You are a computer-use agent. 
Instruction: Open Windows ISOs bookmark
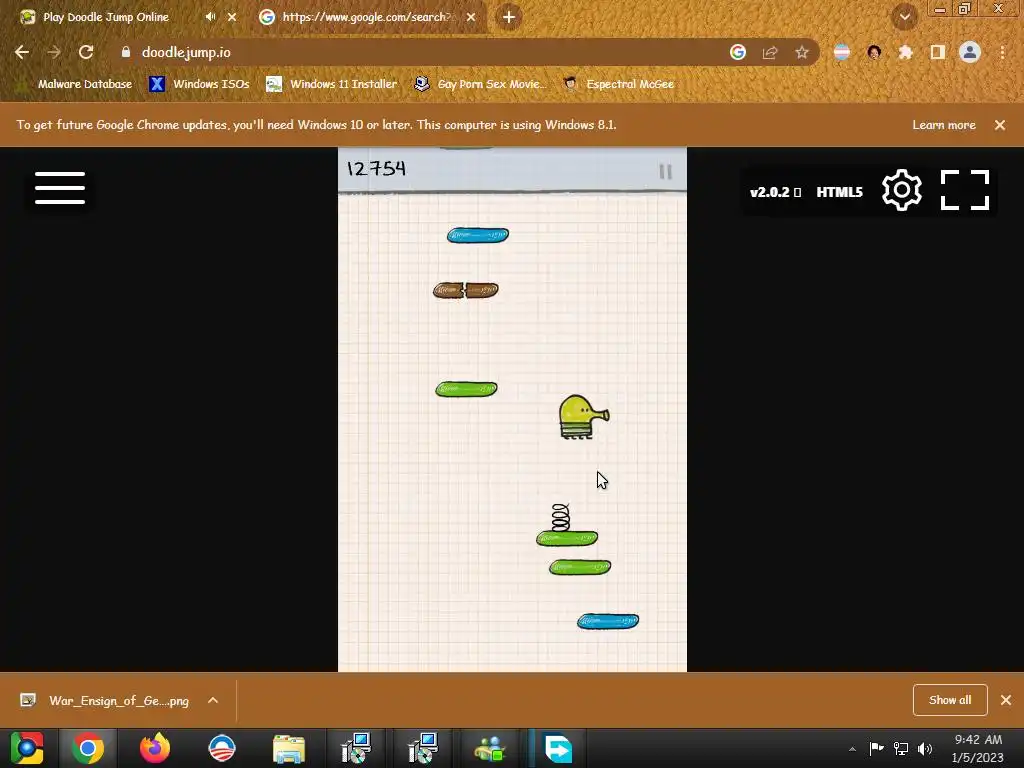[199, 84]
